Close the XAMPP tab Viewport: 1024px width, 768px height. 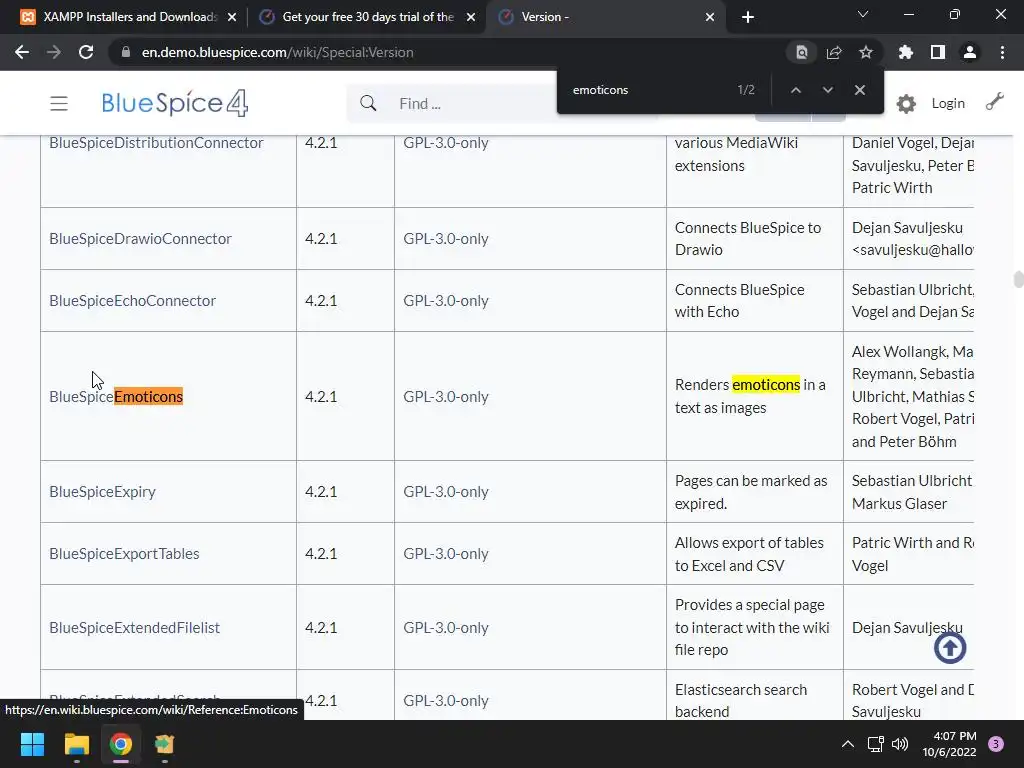tap(232, 17)
